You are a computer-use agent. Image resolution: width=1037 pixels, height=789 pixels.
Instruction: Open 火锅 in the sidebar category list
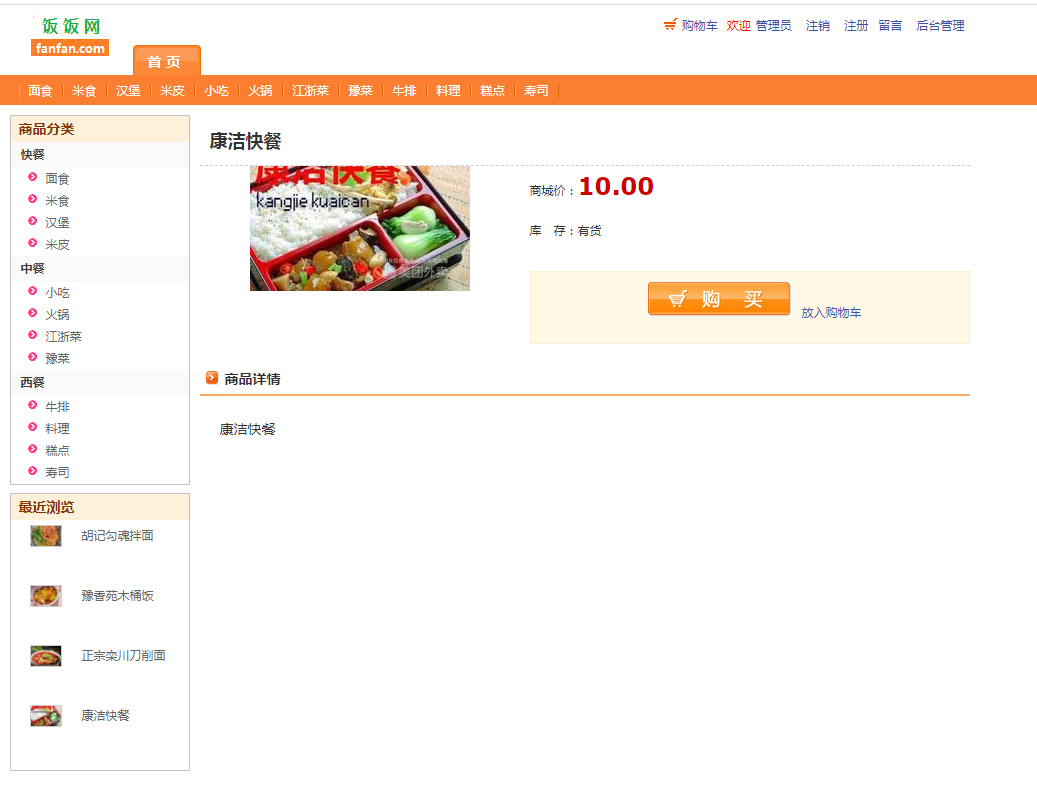(57, 314)
